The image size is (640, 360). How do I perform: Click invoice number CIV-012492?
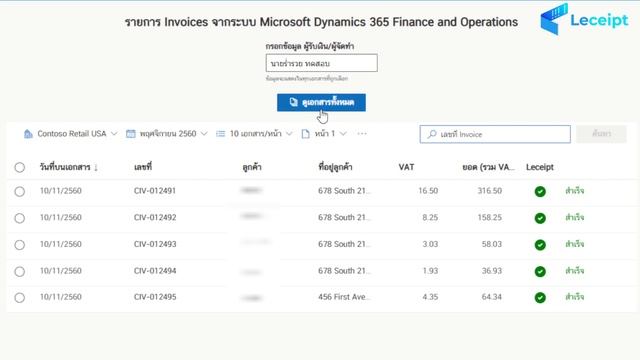155,218
